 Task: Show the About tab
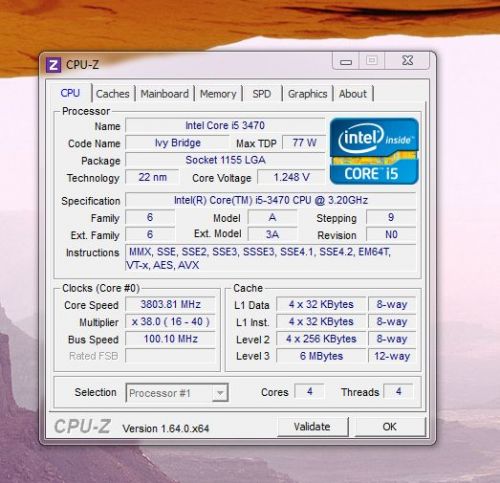coord(353,94)
